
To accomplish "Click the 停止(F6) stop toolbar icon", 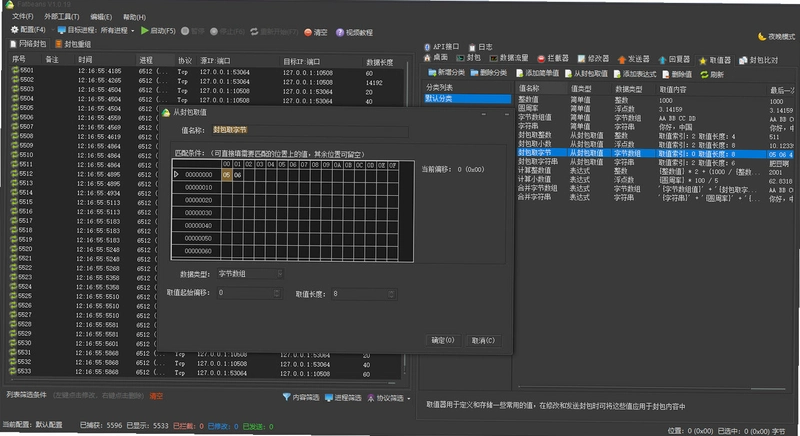I will point(214,31).
